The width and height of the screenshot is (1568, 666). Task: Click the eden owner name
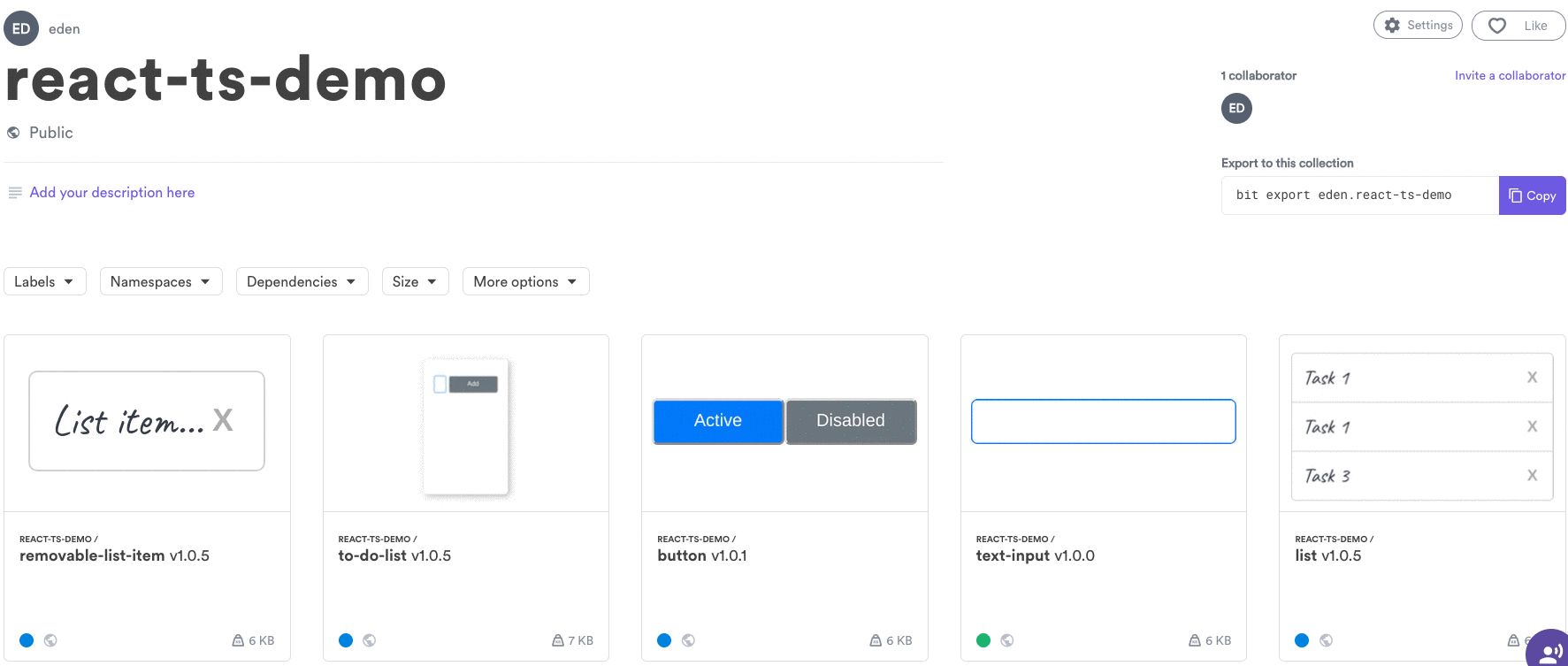coord(65,29)
